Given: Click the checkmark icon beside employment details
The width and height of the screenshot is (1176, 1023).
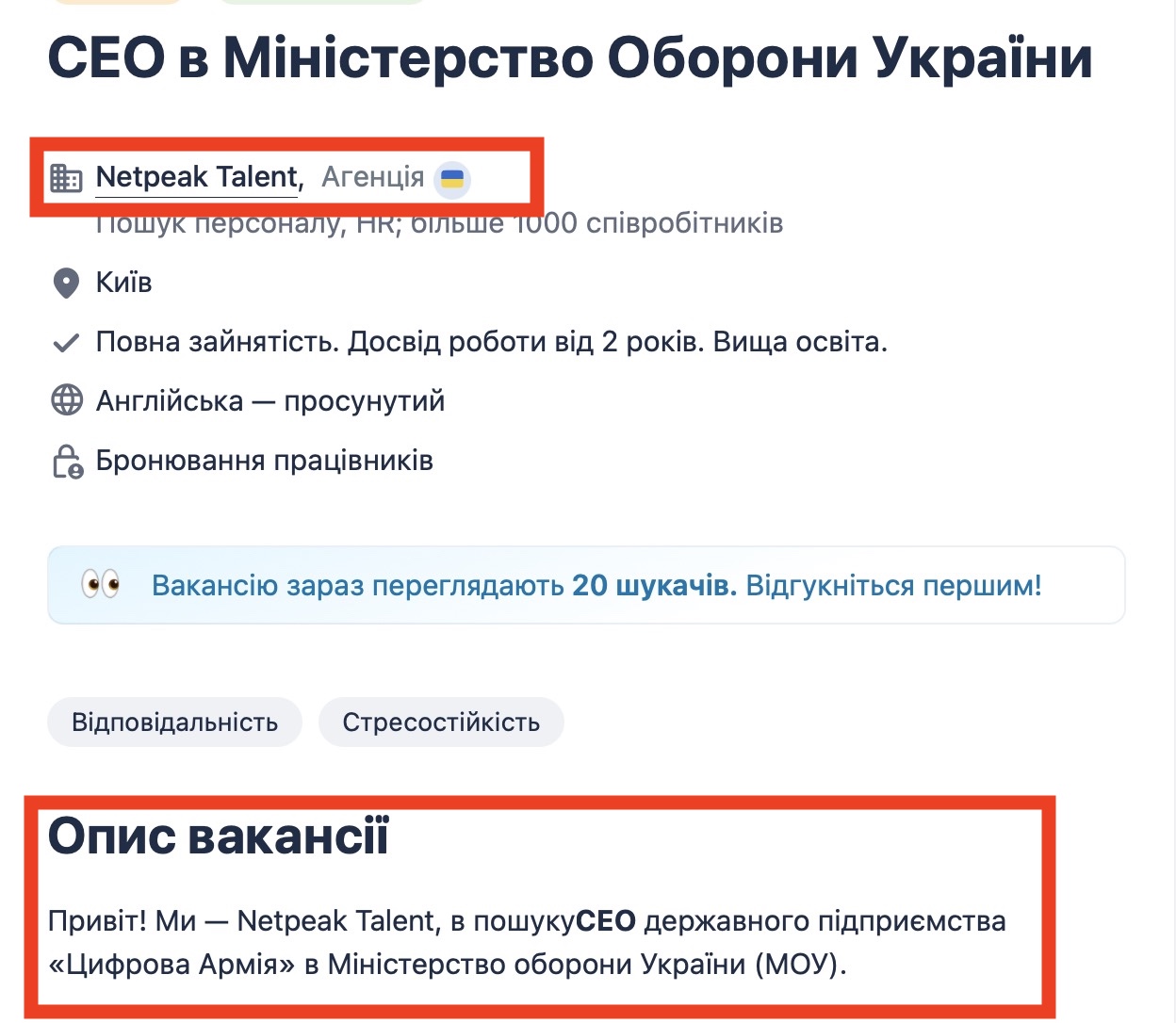Looking at the screenshot, I should point(66,343).
